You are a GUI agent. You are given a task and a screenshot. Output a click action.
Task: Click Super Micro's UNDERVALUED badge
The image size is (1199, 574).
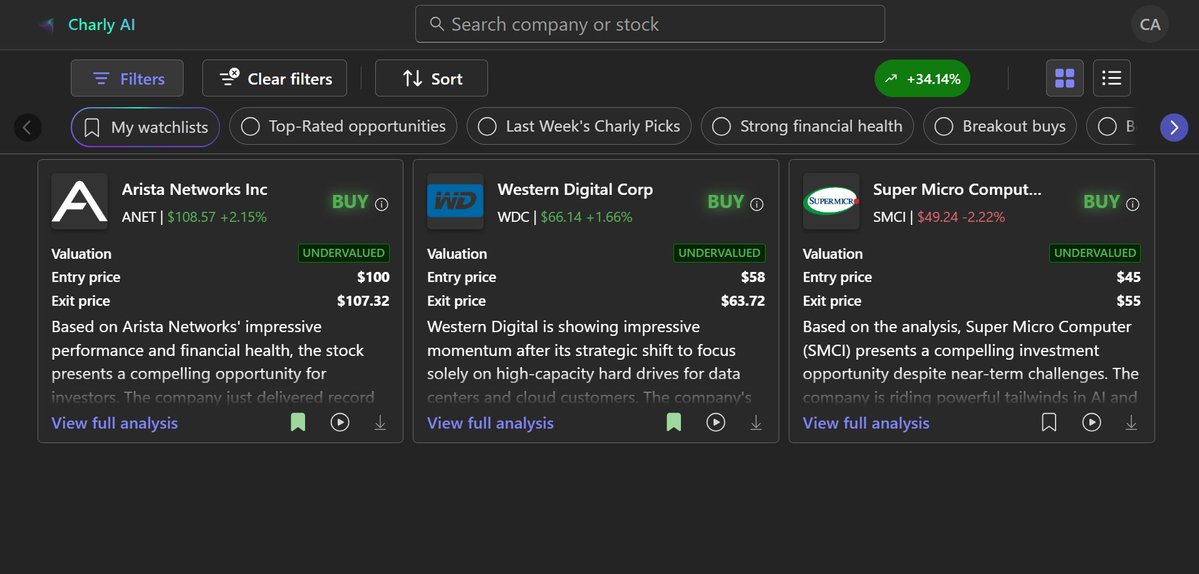1095,253
